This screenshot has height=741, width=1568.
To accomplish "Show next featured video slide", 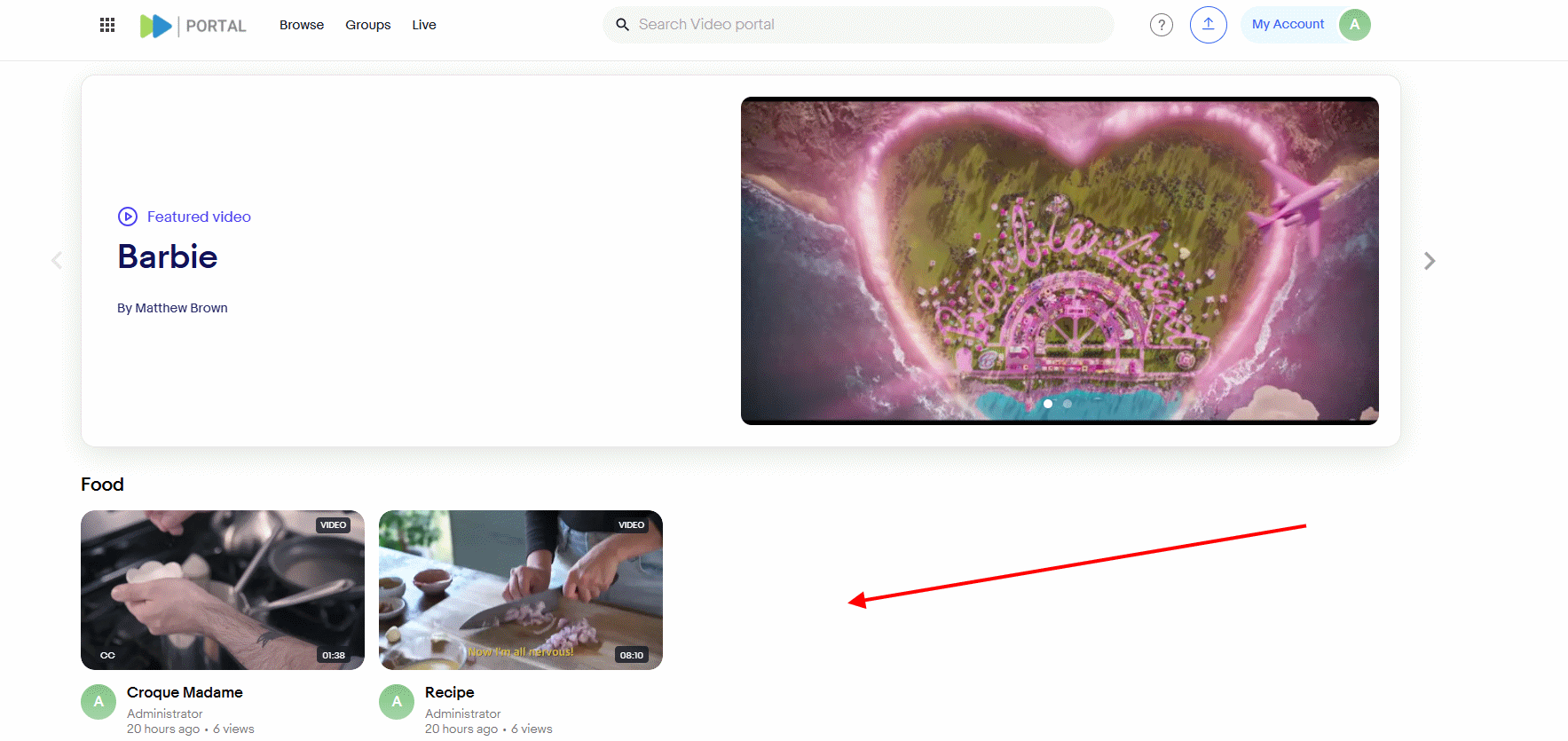I will click(1430, 261).
